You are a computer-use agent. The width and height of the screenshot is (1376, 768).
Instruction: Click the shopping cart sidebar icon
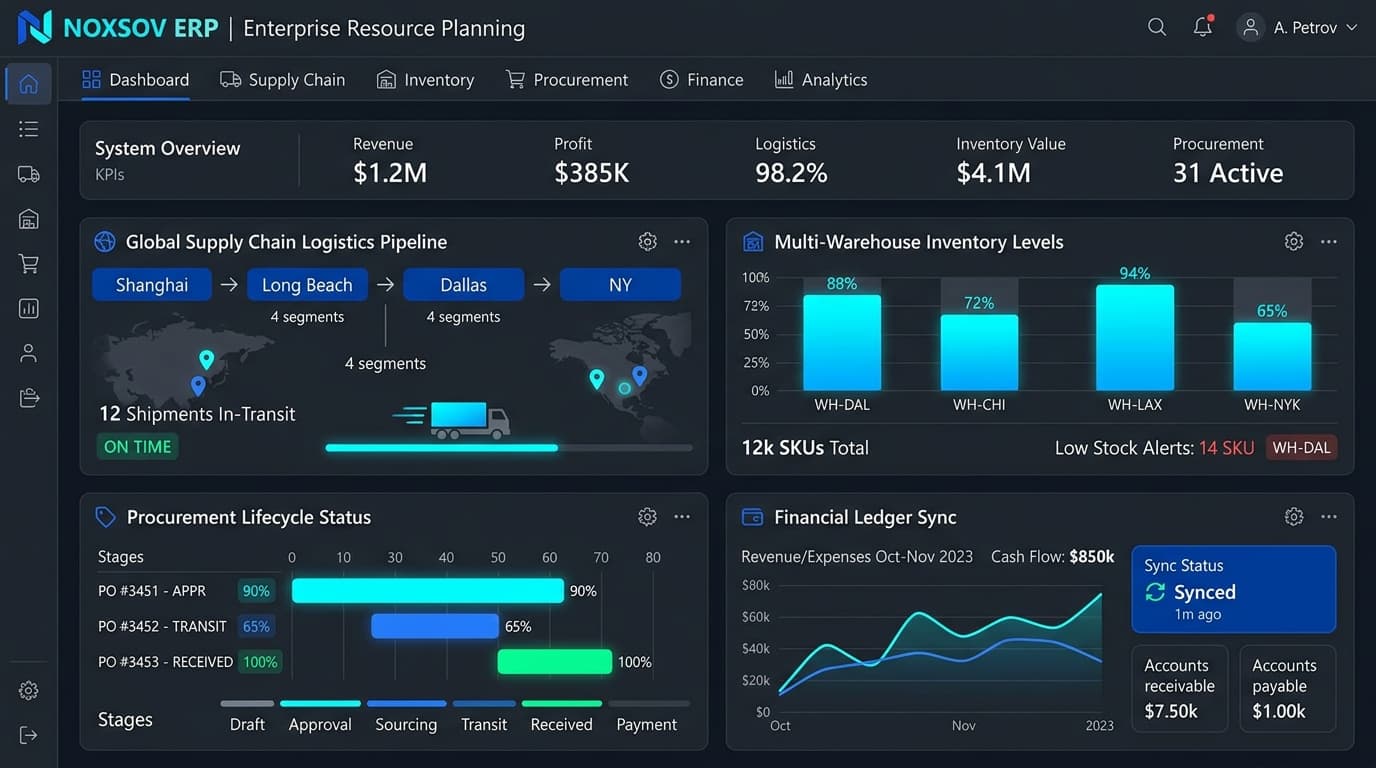tap(28, 264)
